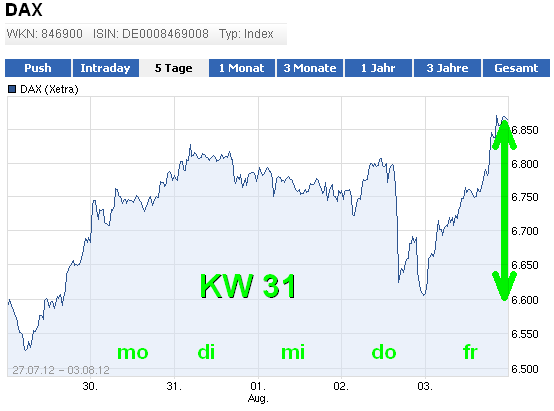The width and height of the screenshot is (554, 411).
Task: Click the 6.550 y-axis value
Action: pos(525,334)
